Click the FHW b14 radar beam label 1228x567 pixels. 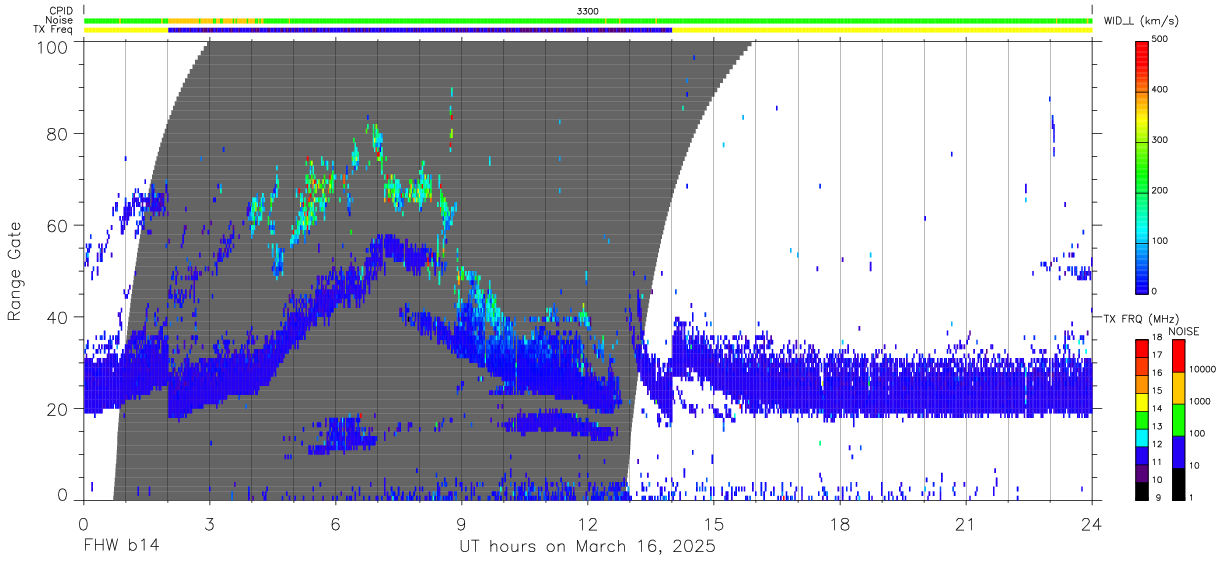tap(121, 547)
